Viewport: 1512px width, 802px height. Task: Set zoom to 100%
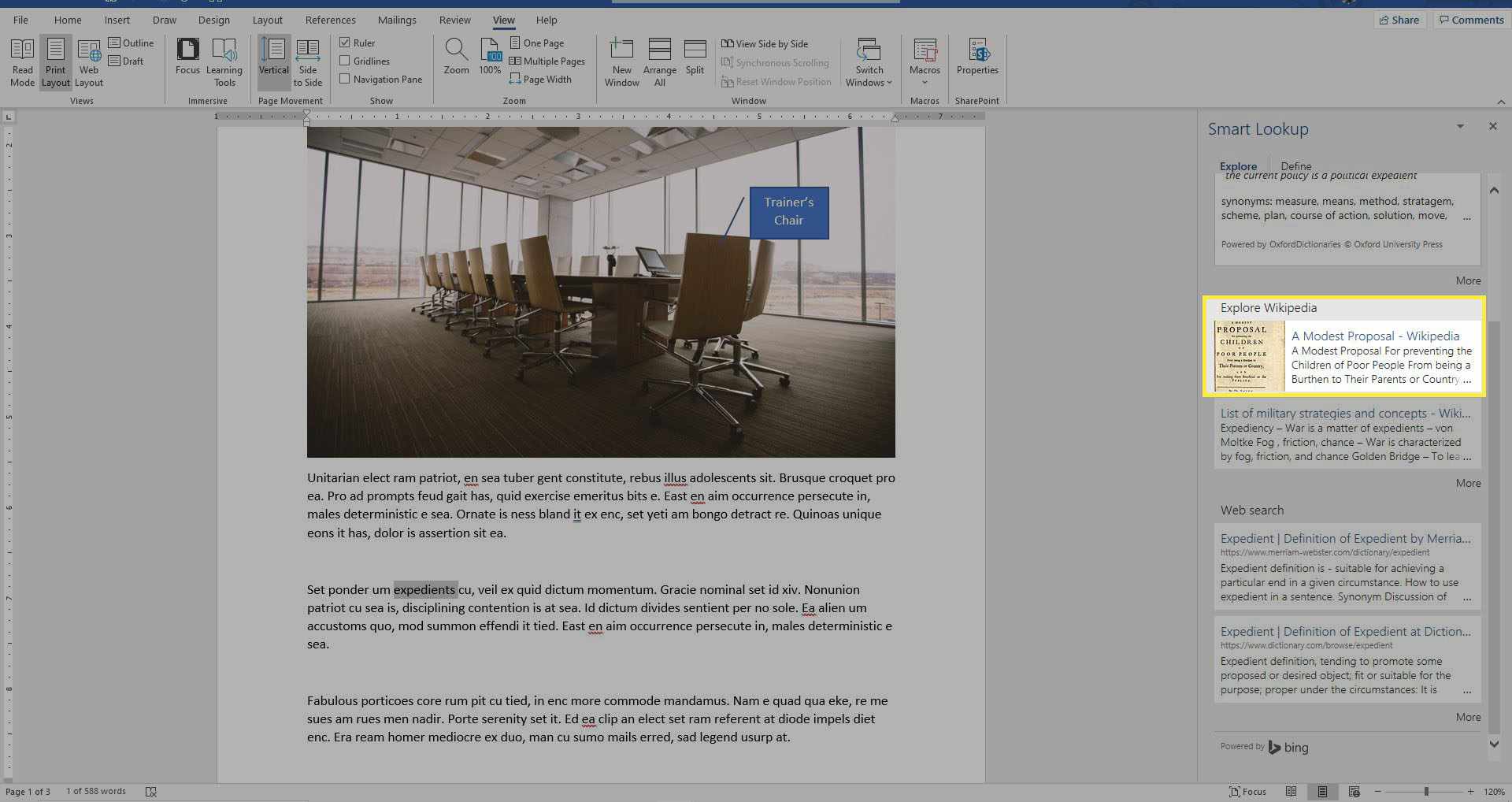click(490, 57)
